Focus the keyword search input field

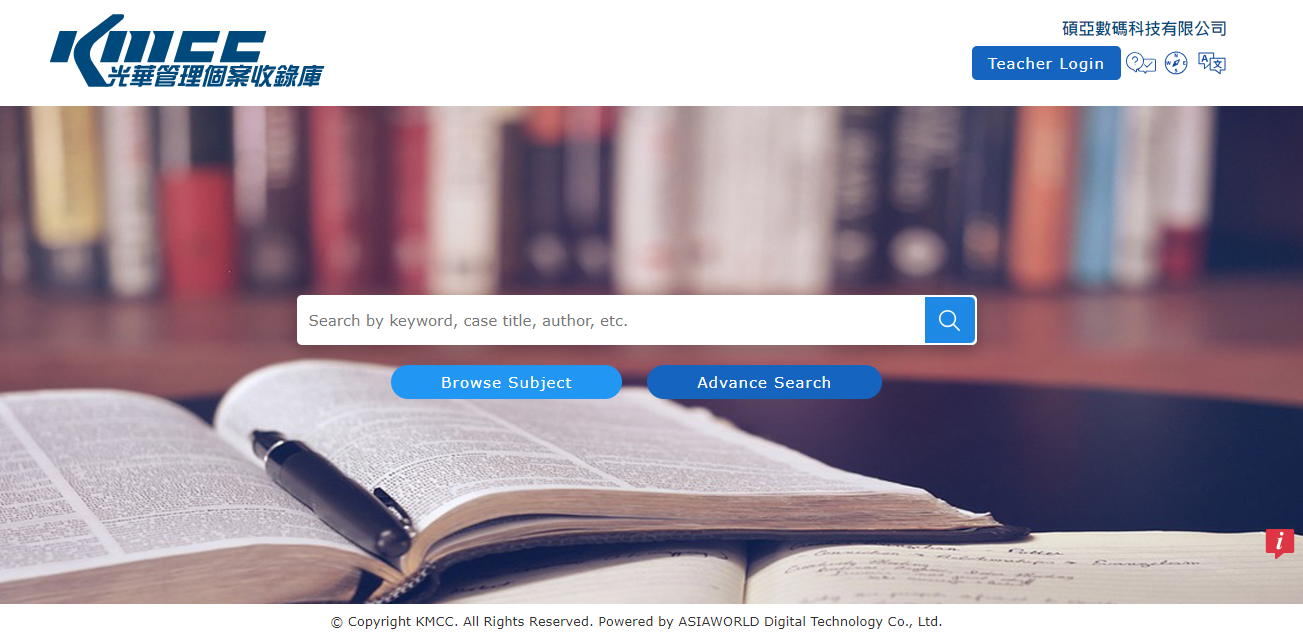coord(611,320)
